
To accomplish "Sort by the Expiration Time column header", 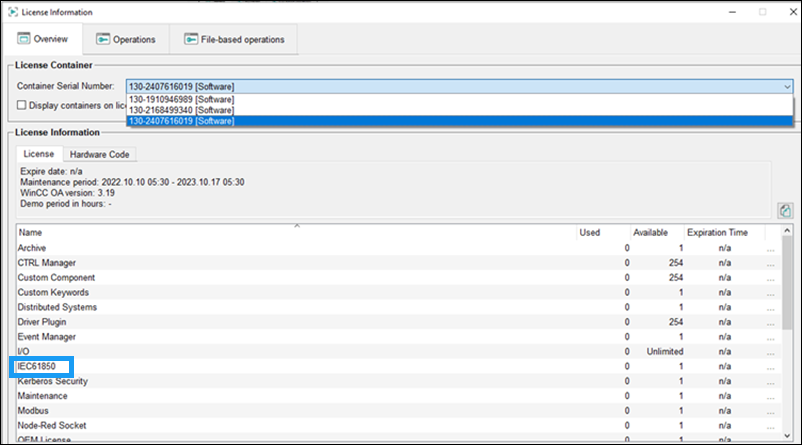I will (718, 232).
